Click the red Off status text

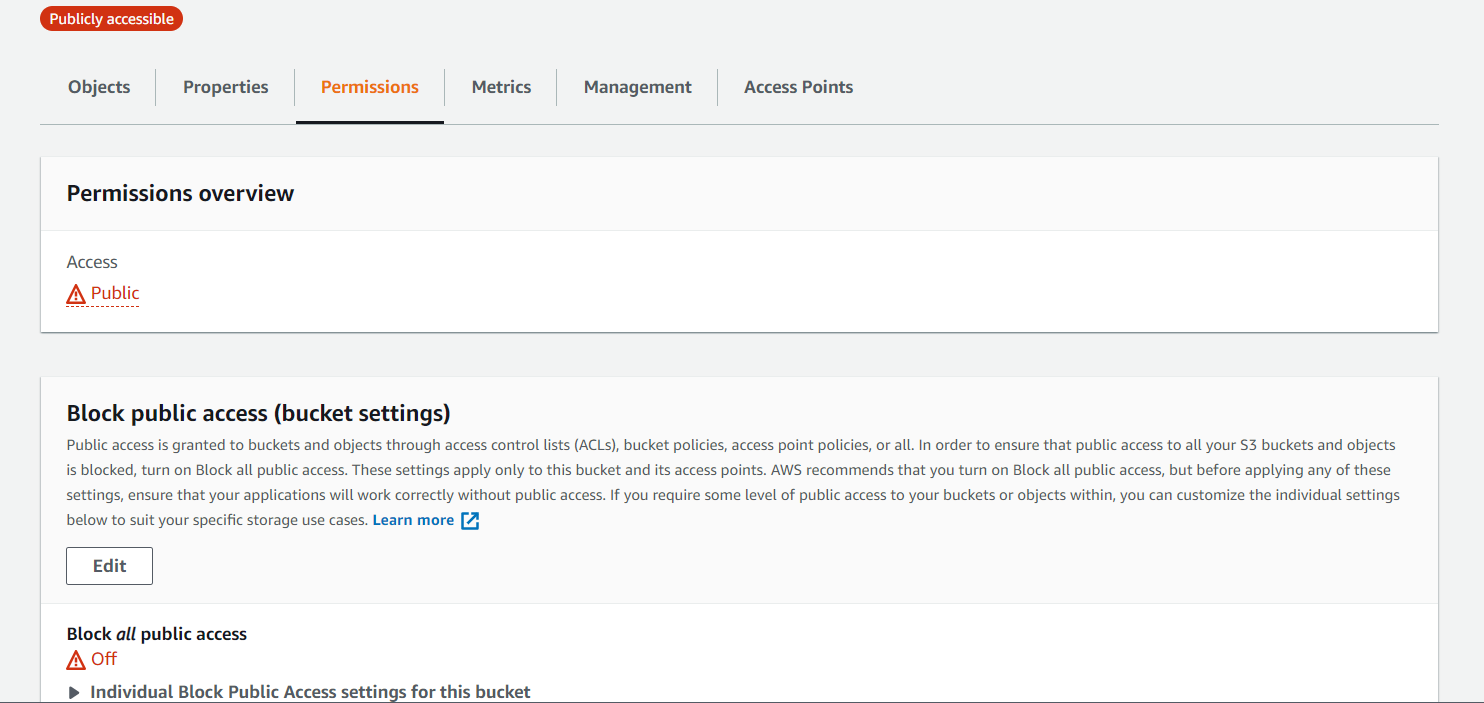point(102,659)
